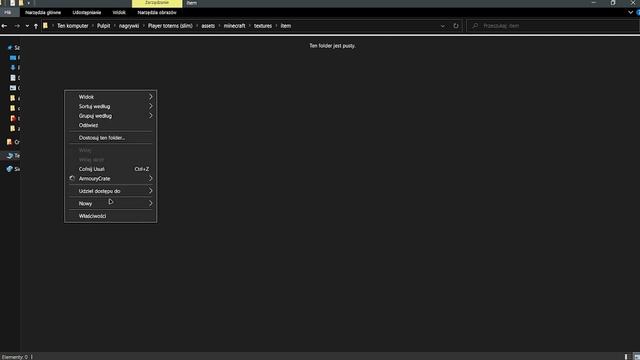Choose Cofnij Usuń in the context menu
Image resolution: width=640 pixels, height=360 pixels.
click(x=111, y=169)
